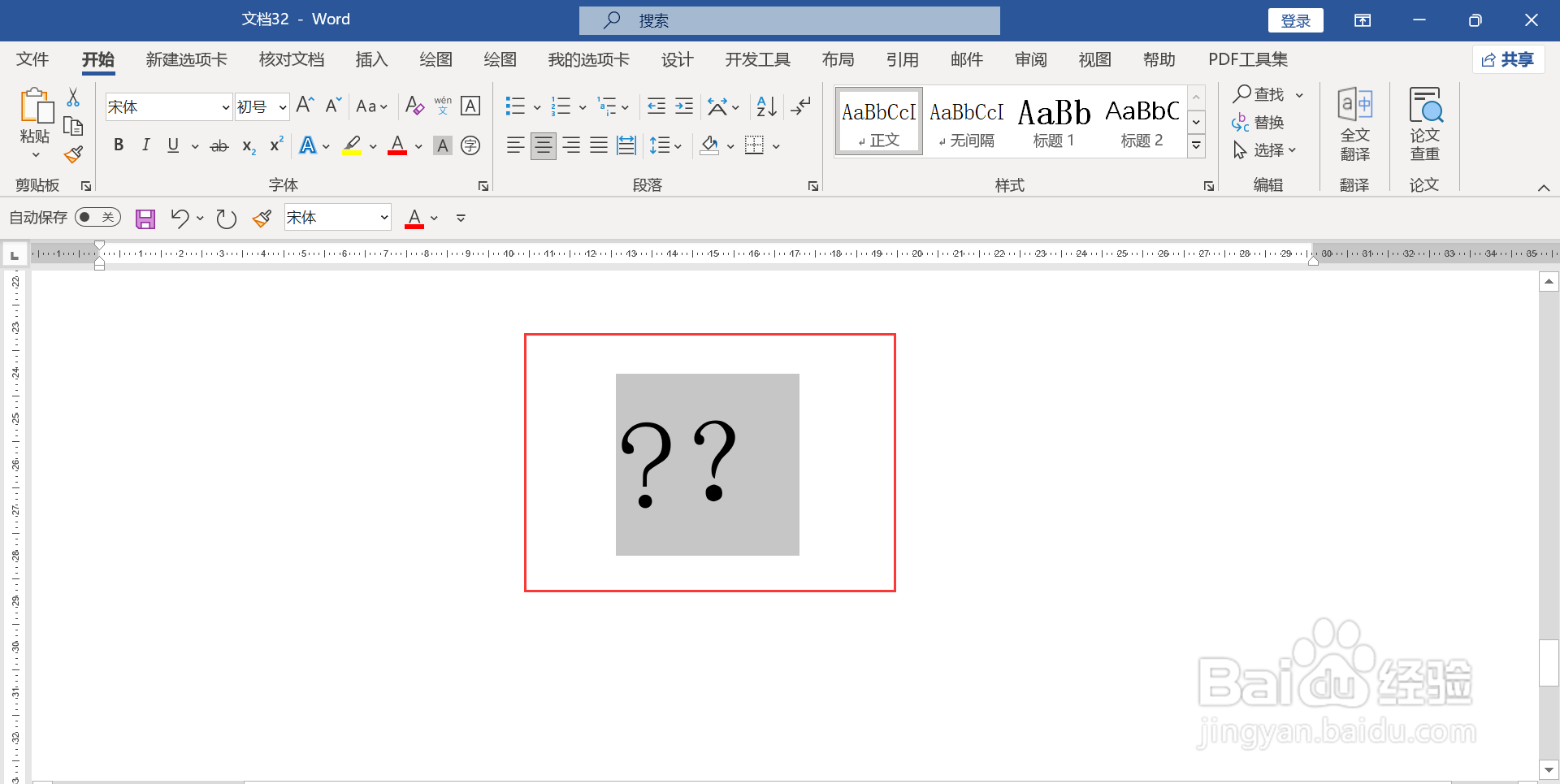Toggle Bold formatting

click(119, 145)
